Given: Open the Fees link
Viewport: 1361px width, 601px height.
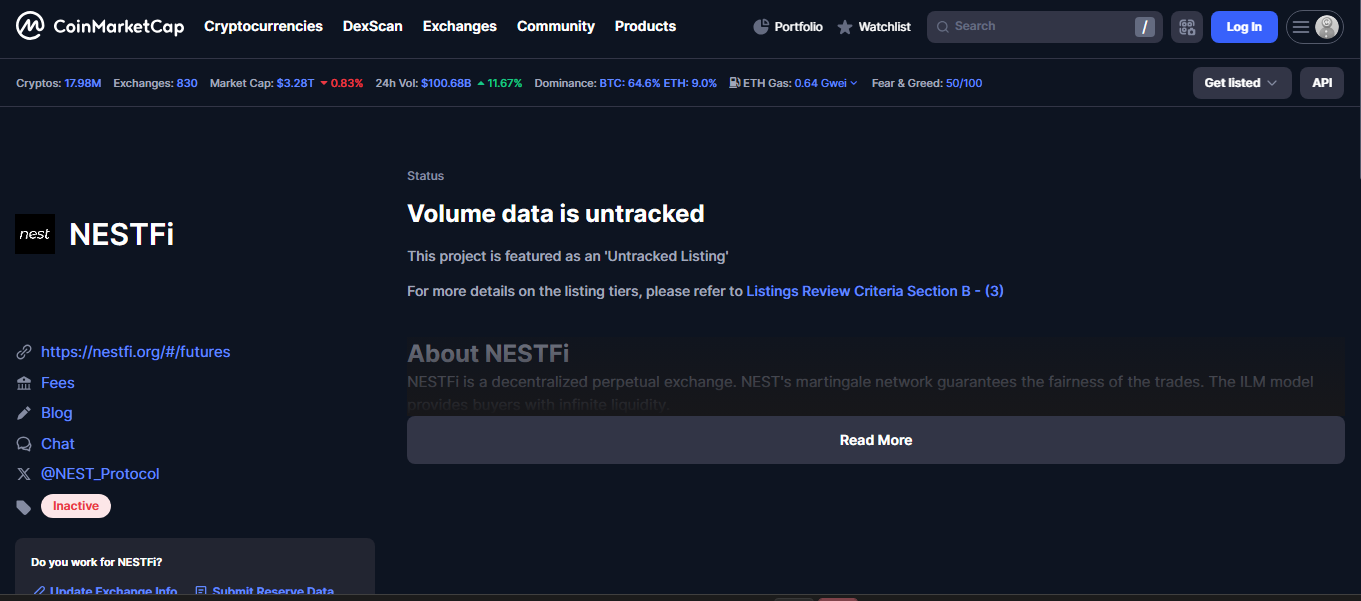Looking at the screenshot, I should (x=58, y=383).
